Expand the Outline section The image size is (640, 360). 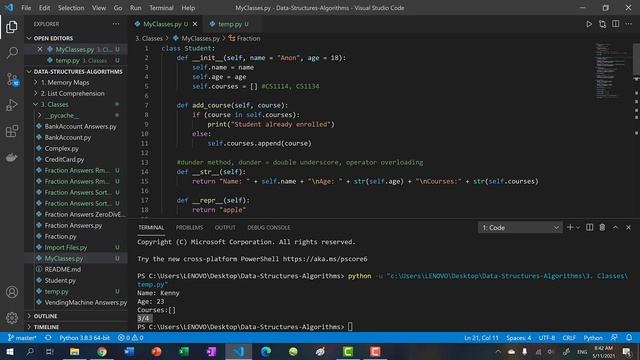45,316
